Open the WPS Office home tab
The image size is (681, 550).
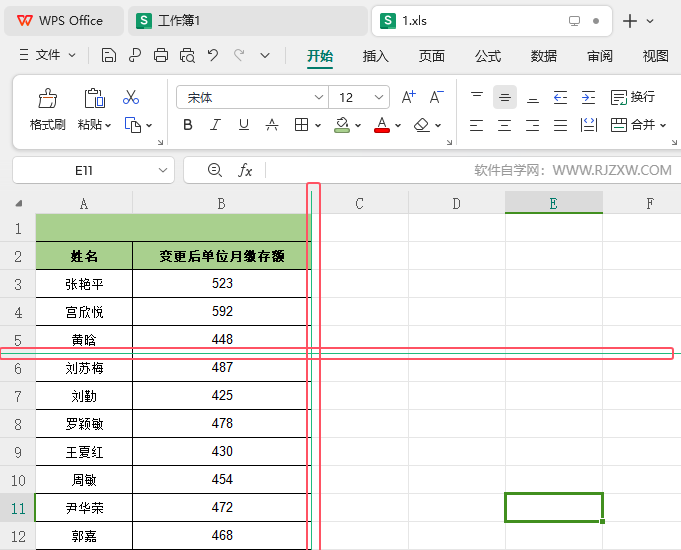(64, 20)
